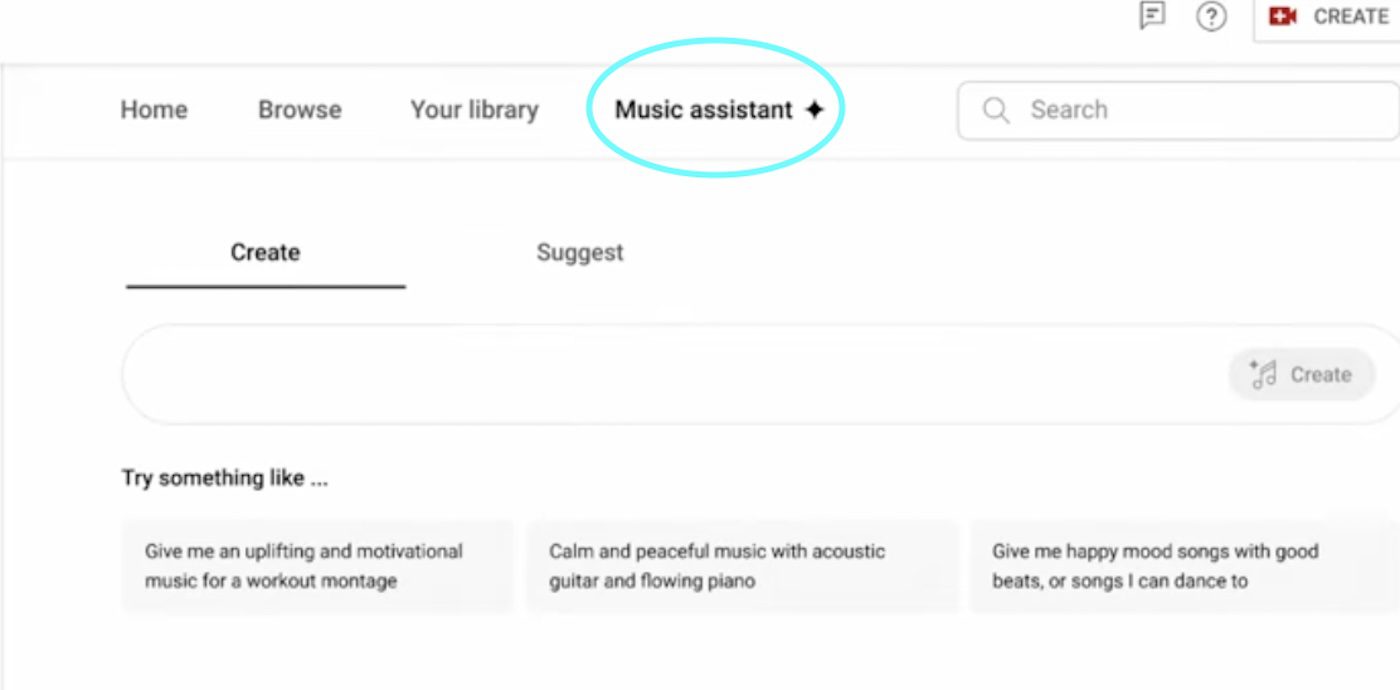Click the red video camera icon
The height and width of the screenshot is (690, 1400).
pyautogui.click(x=1283, y=17)
